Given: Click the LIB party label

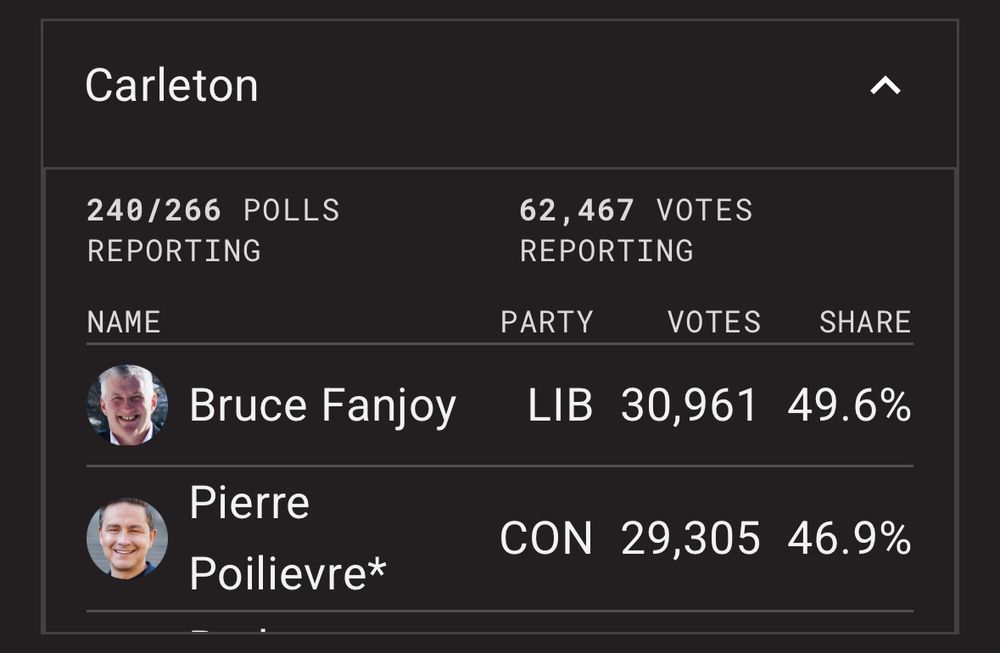Looking at the screenshot, I should coord(560,406).
